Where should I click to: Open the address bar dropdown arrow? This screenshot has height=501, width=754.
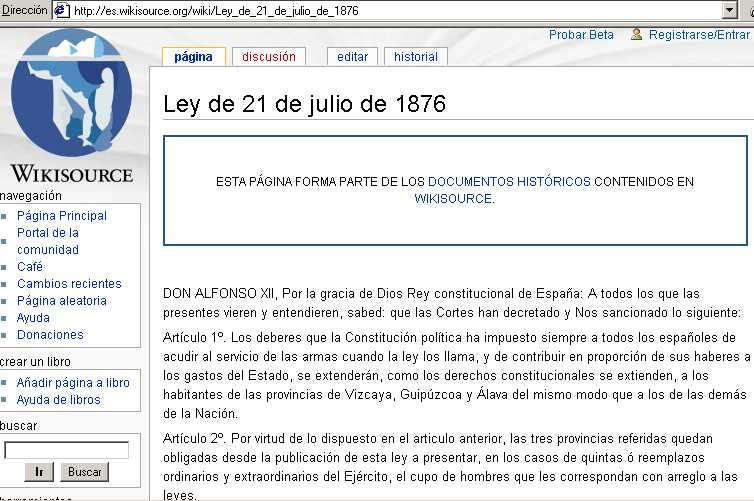[x=729, y=10]
